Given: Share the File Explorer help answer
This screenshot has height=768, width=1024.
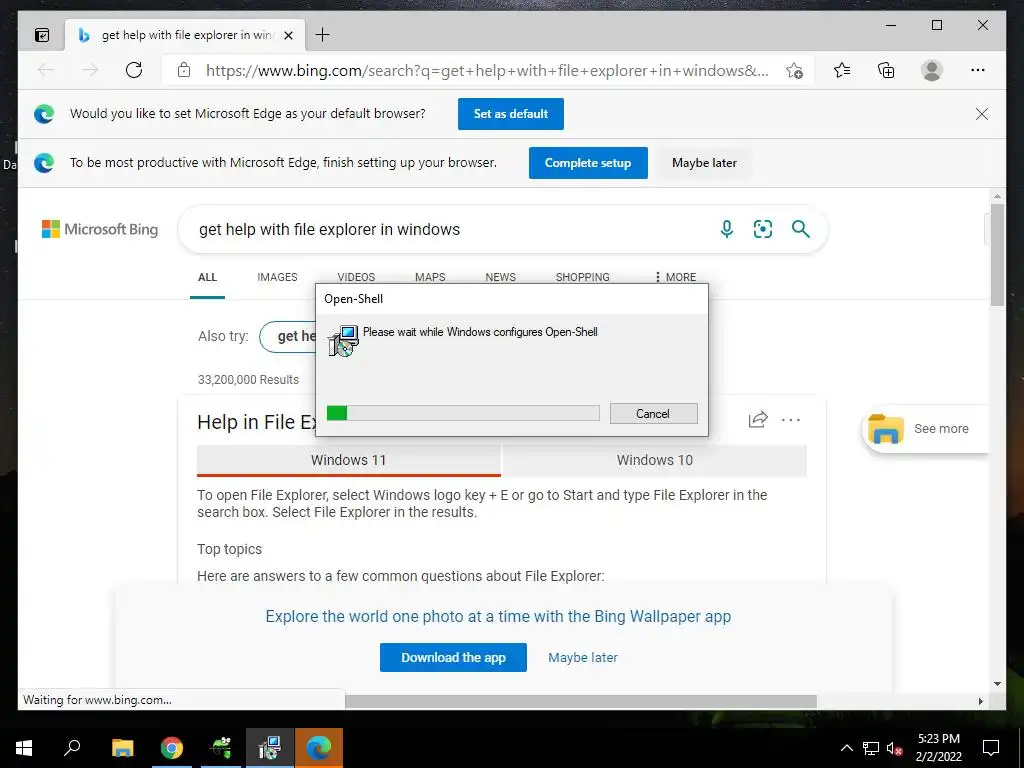Looking at the screenshot, I should coord(758,419).
